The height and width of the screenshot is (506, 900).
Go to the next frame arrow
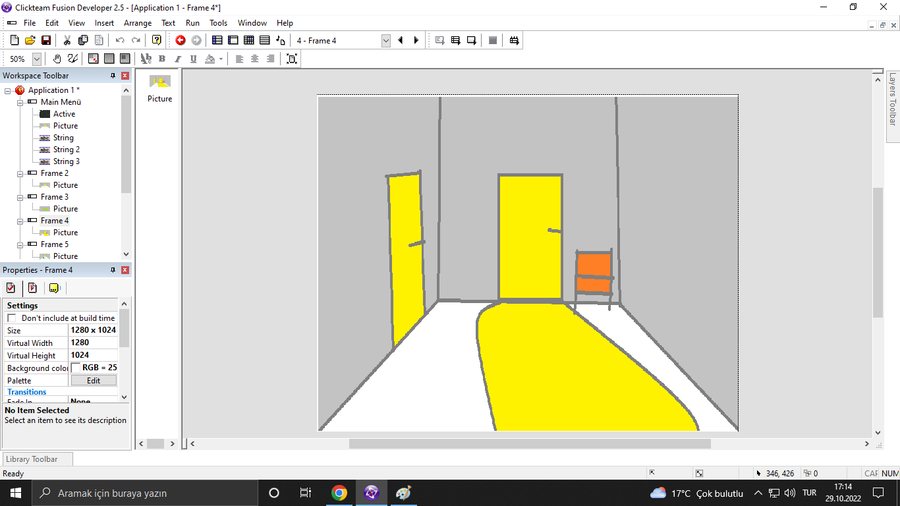(x=416, y=40)
